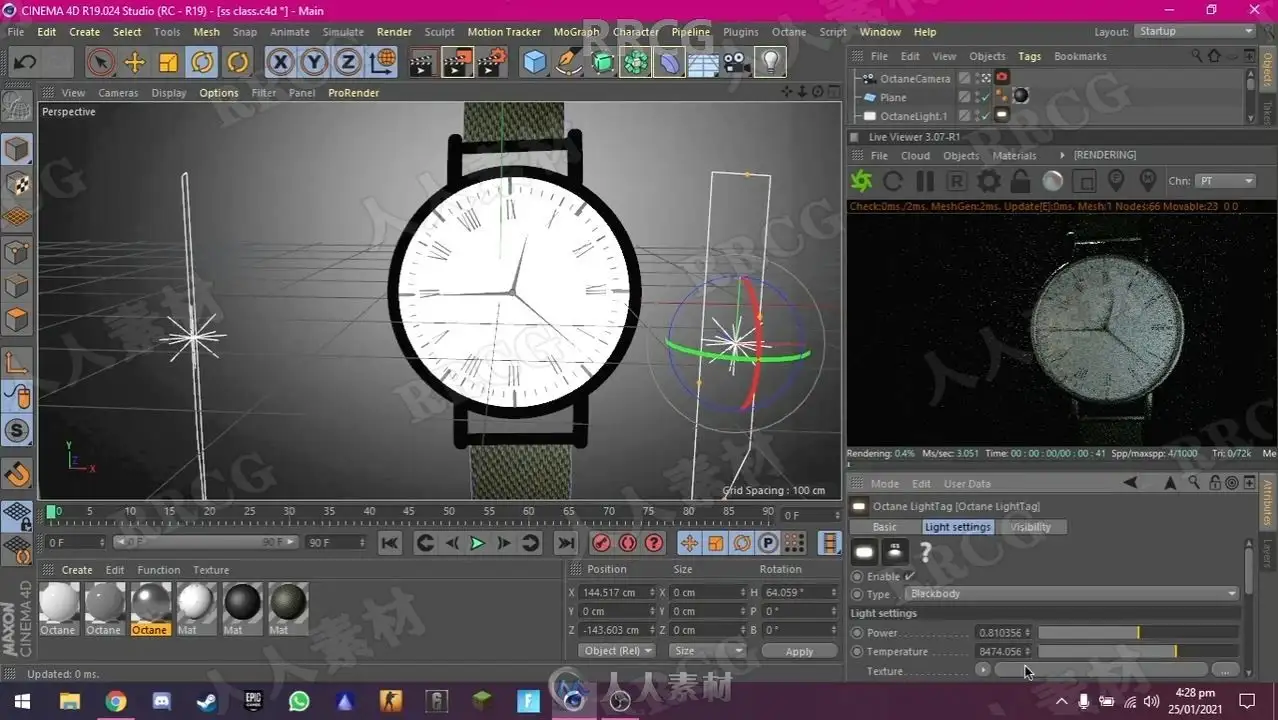Viewport: 1278px width, 720px height.
Task: Enable render region in Live Viewer
Action: [1085, 181]
